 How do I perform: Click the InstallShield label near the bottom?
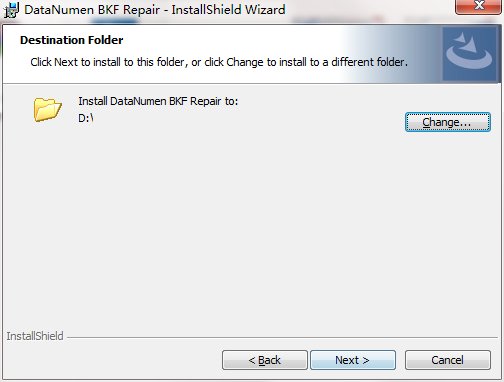(x=35, y=336)
